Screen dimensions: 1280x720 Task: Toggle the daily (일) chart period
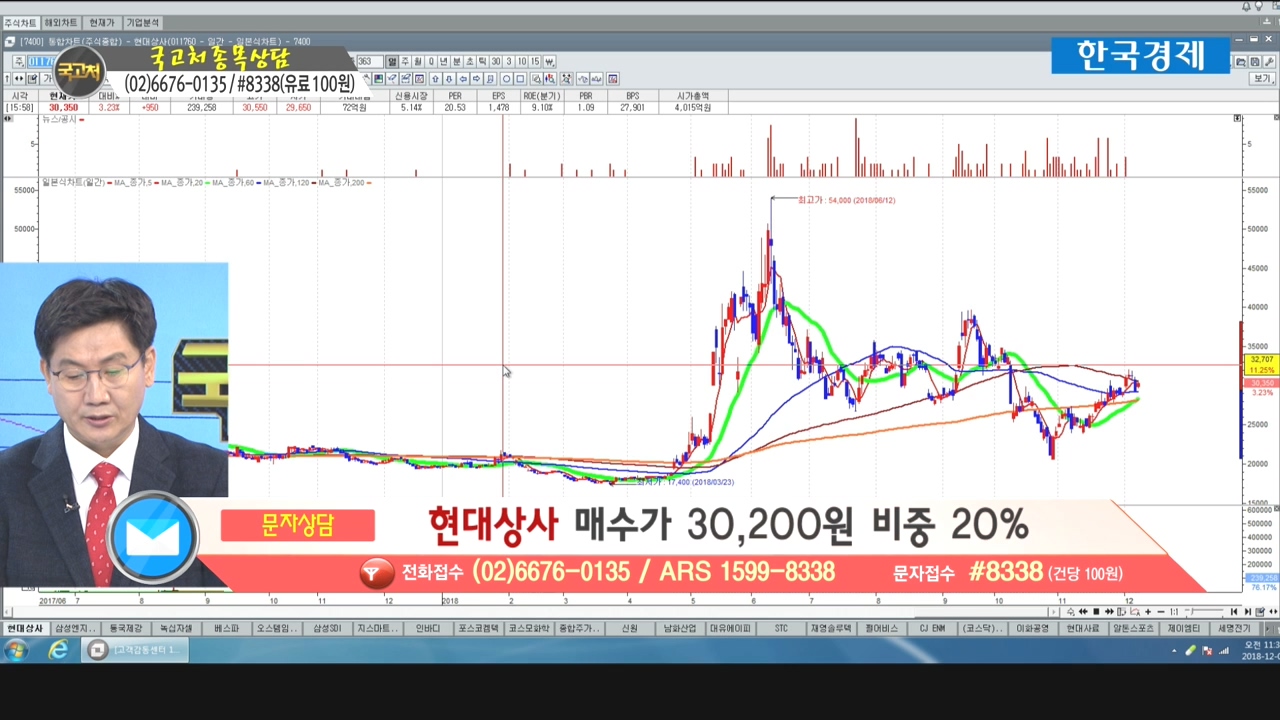pos(392,62)
